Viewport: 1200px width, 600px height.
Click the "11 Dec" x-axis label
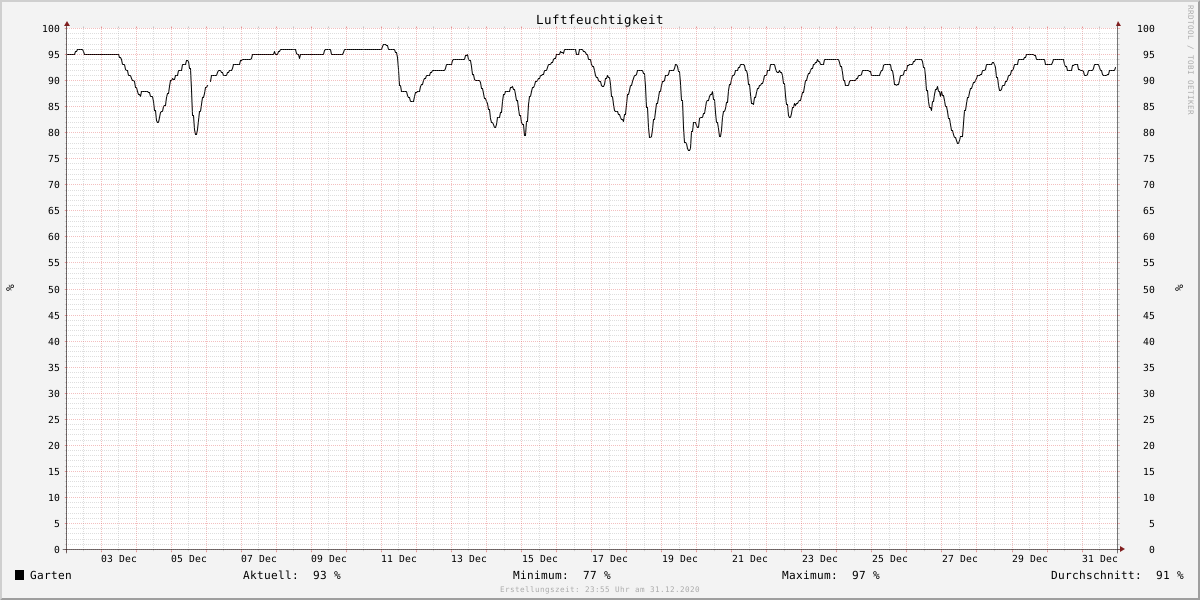coord(399,559)
